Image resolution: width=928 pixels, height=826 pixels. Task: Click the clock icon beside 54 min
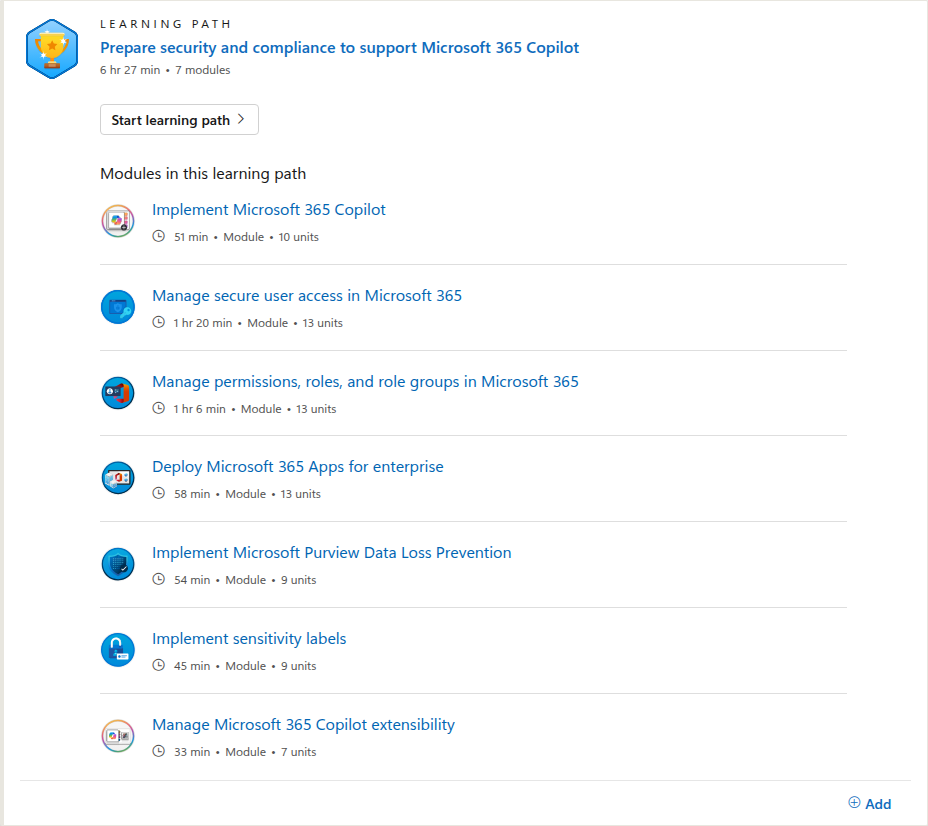(x=159, y=579)
